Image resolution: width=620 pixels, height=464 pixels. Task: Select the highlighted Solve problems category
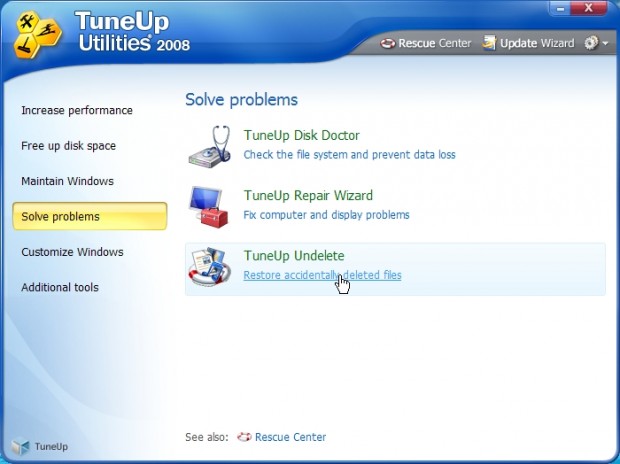[90, 216]
